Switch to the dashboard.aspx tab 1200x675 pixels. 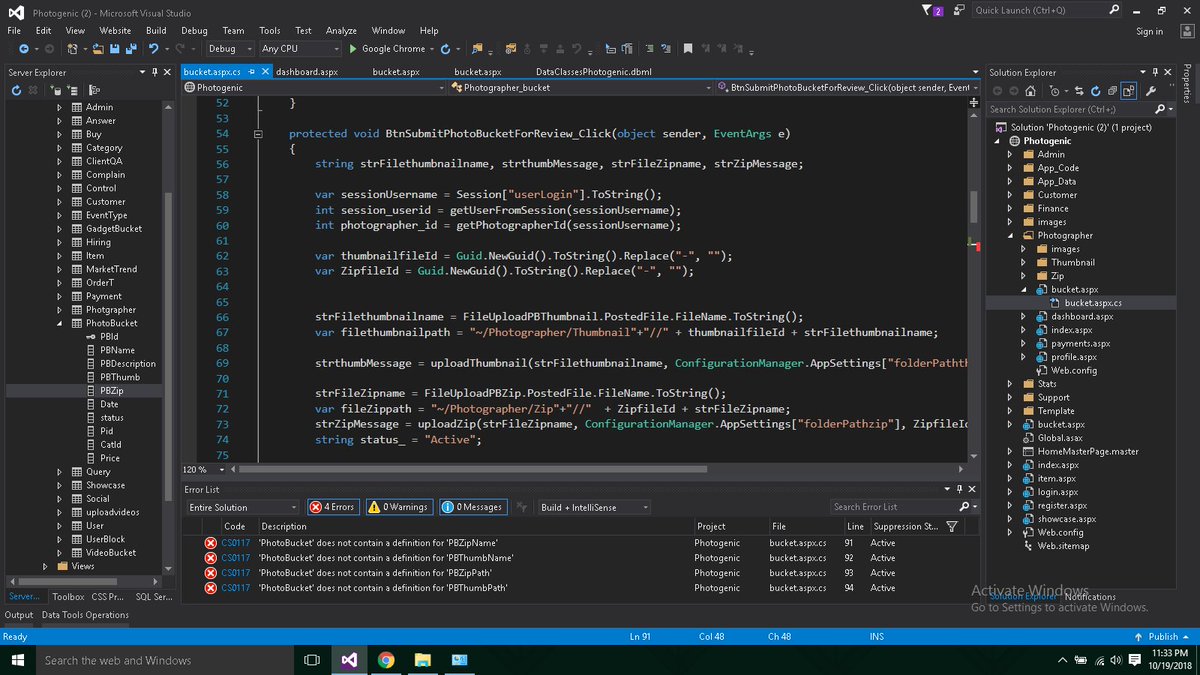[x=307, y=72]
